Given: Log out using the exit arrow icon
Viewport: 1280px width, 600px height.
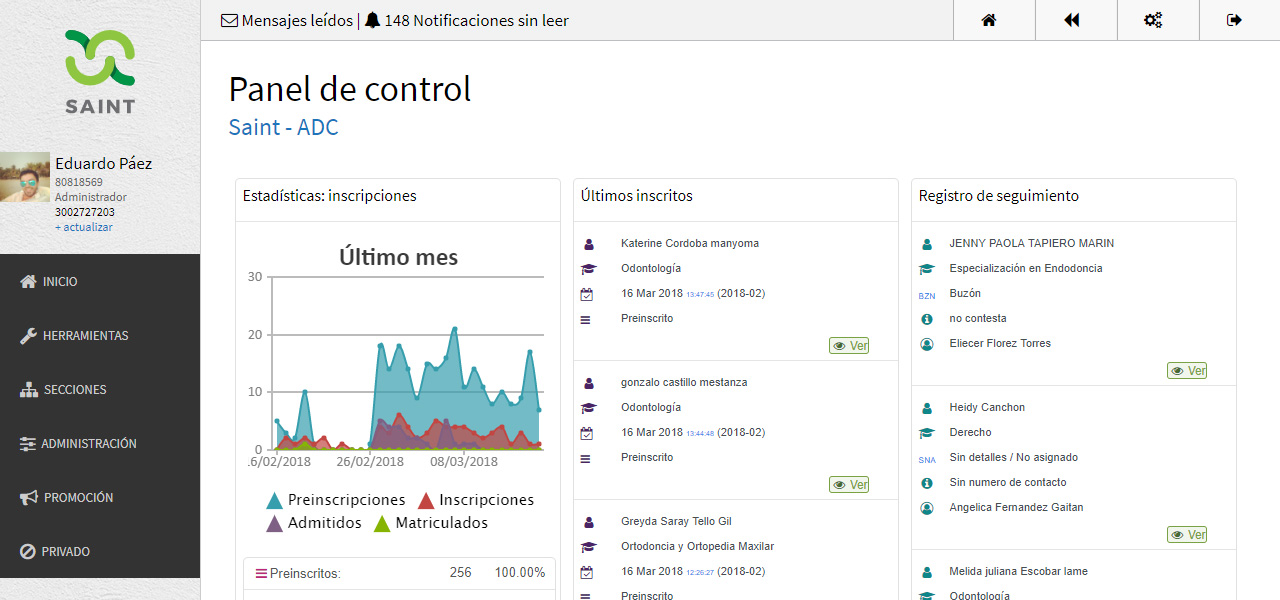Looking at the screenshot, I should point(1235,20).
